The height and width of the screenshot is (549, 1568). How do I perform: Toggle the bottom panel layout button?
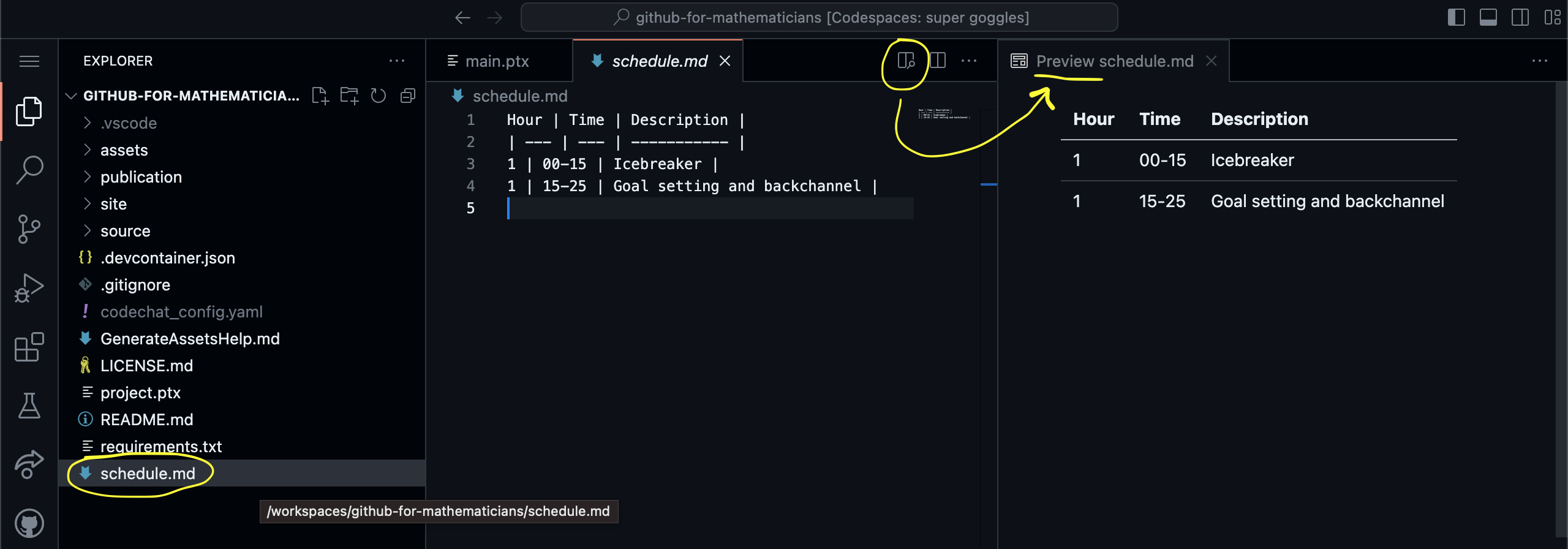pos(1488,17)
